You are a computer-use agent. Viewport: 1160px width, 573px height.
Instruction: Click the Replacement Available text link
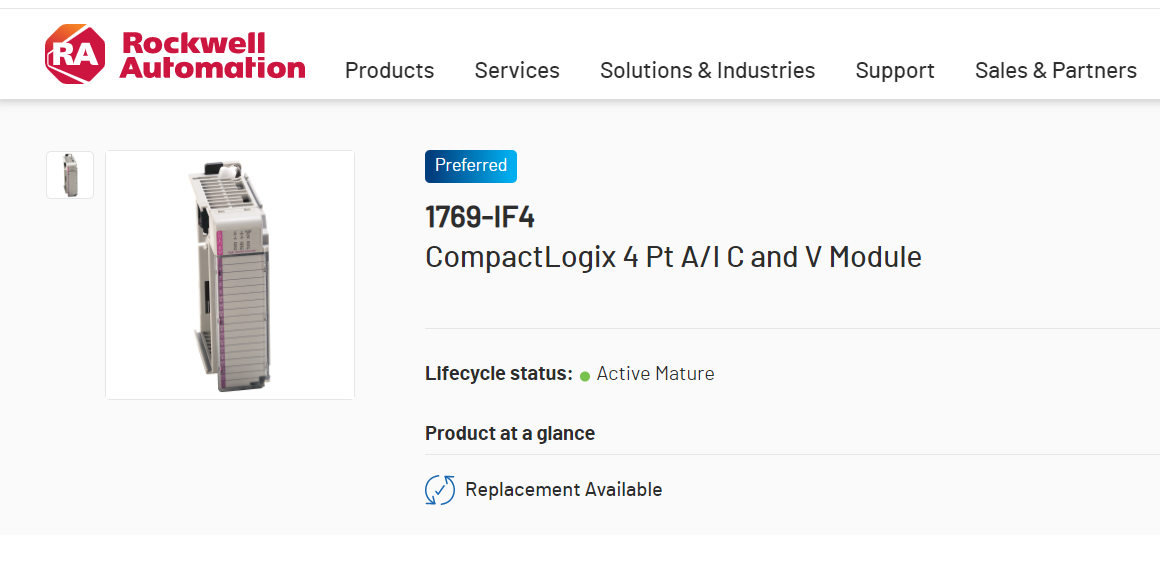[563, 490]
